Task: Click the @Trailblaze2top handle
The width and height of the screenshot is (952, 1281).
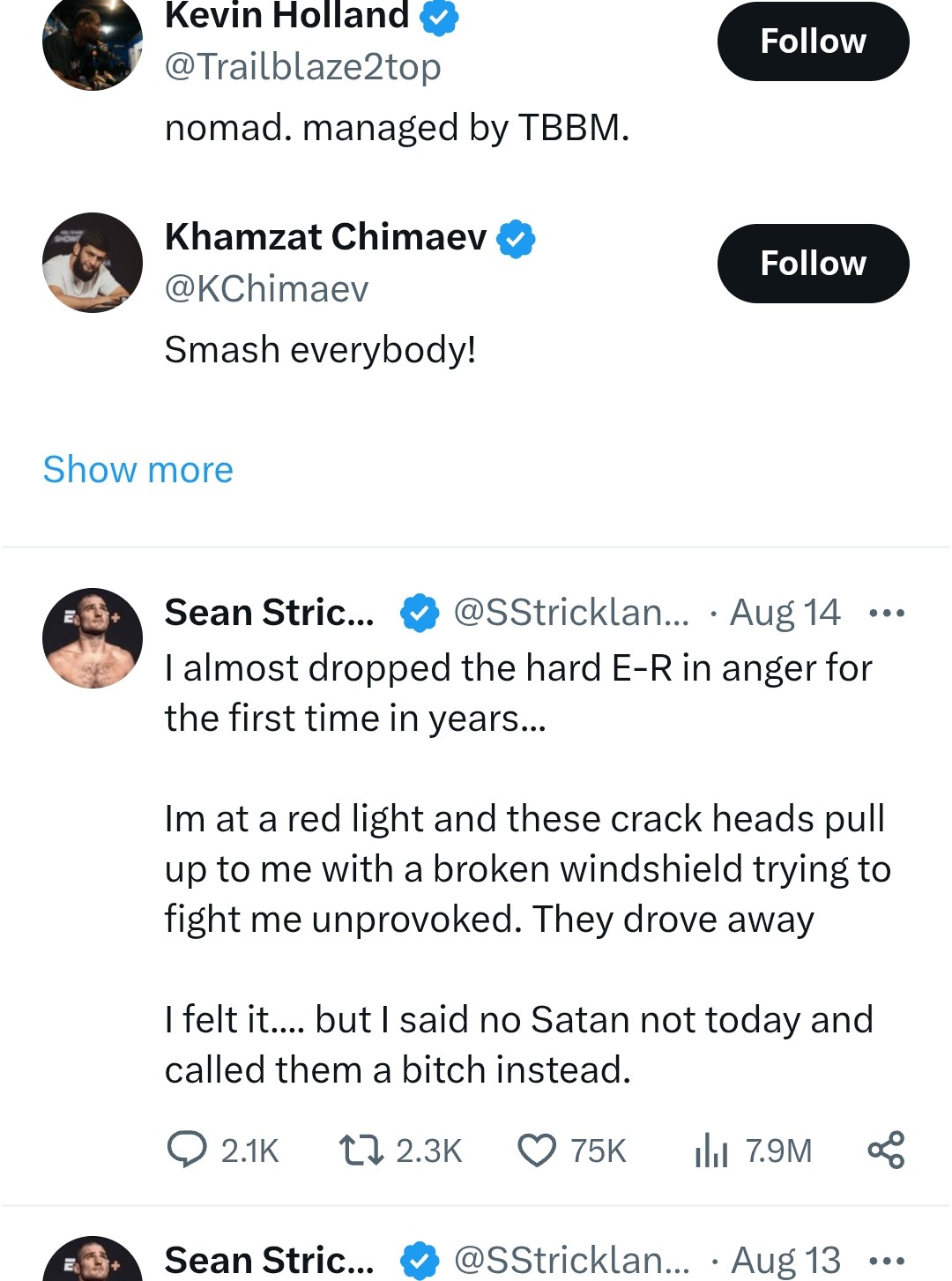Action: click(302, 67)
